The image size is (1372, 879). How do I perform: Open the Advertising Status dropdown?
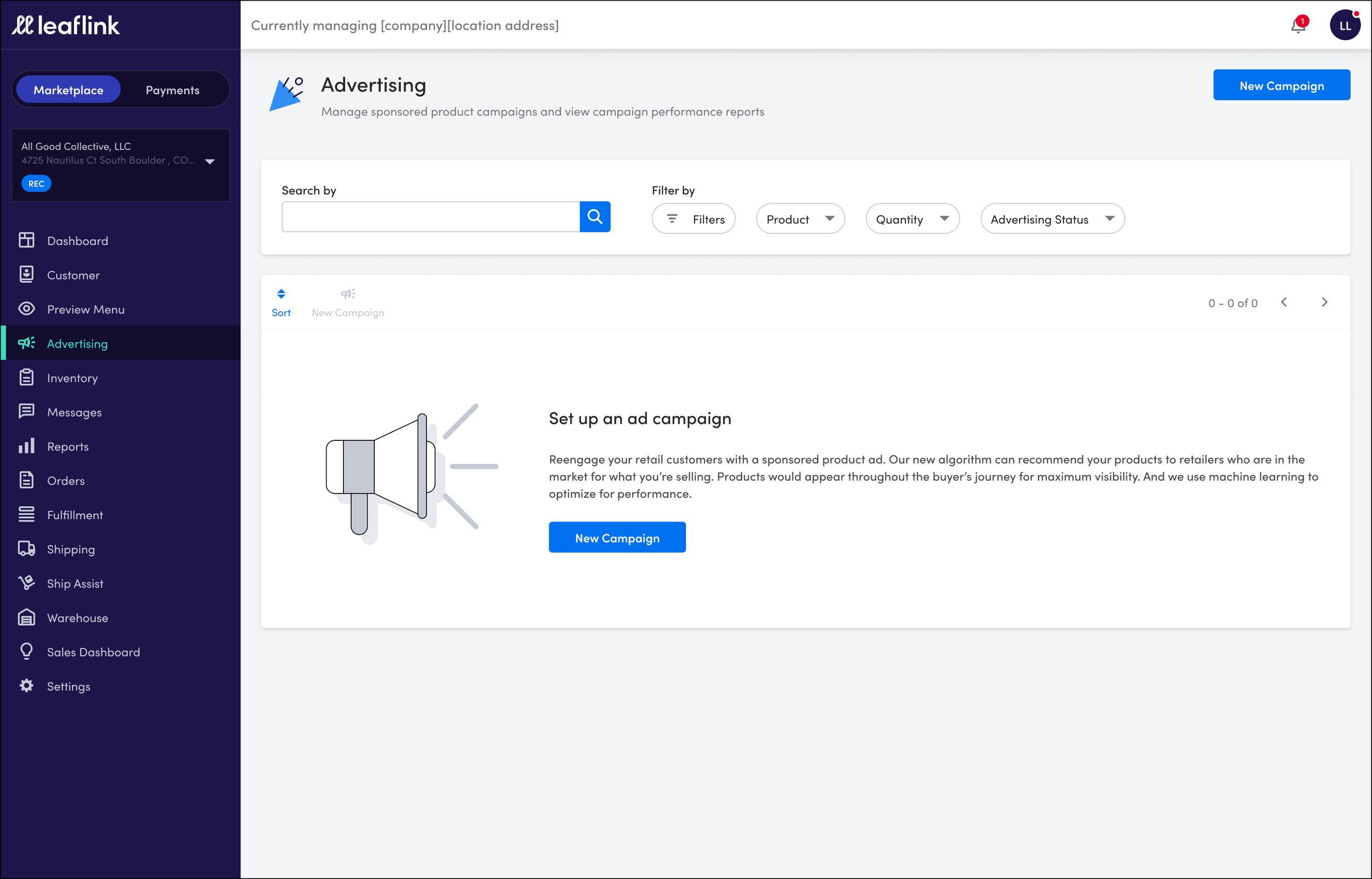coord(1052,219)
